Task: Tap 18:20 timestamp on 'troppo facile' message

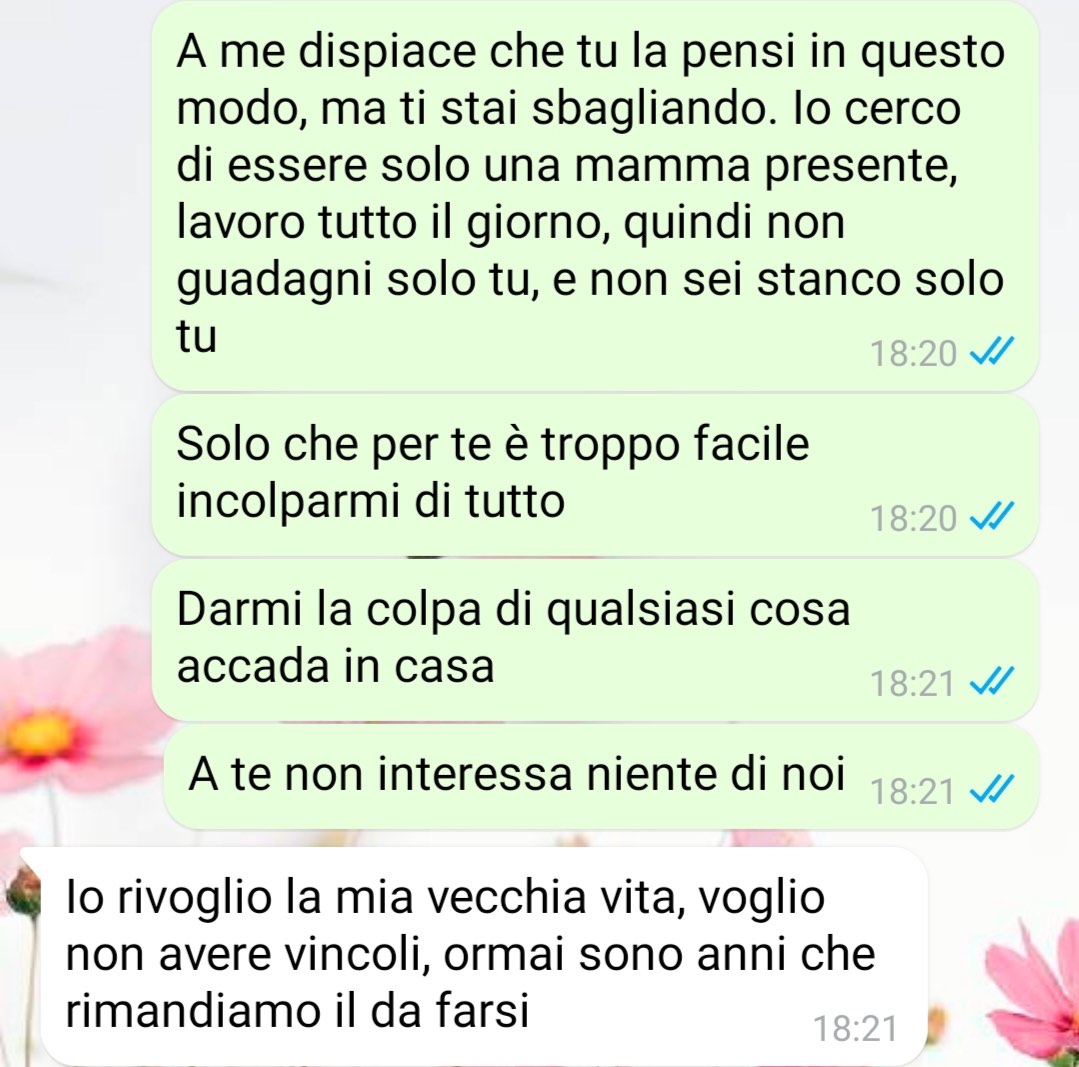Action: [913, 519]
